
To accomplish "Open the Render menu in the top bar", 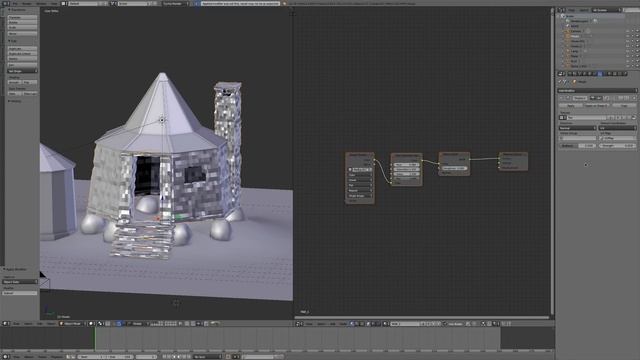I will pos(27,3).
